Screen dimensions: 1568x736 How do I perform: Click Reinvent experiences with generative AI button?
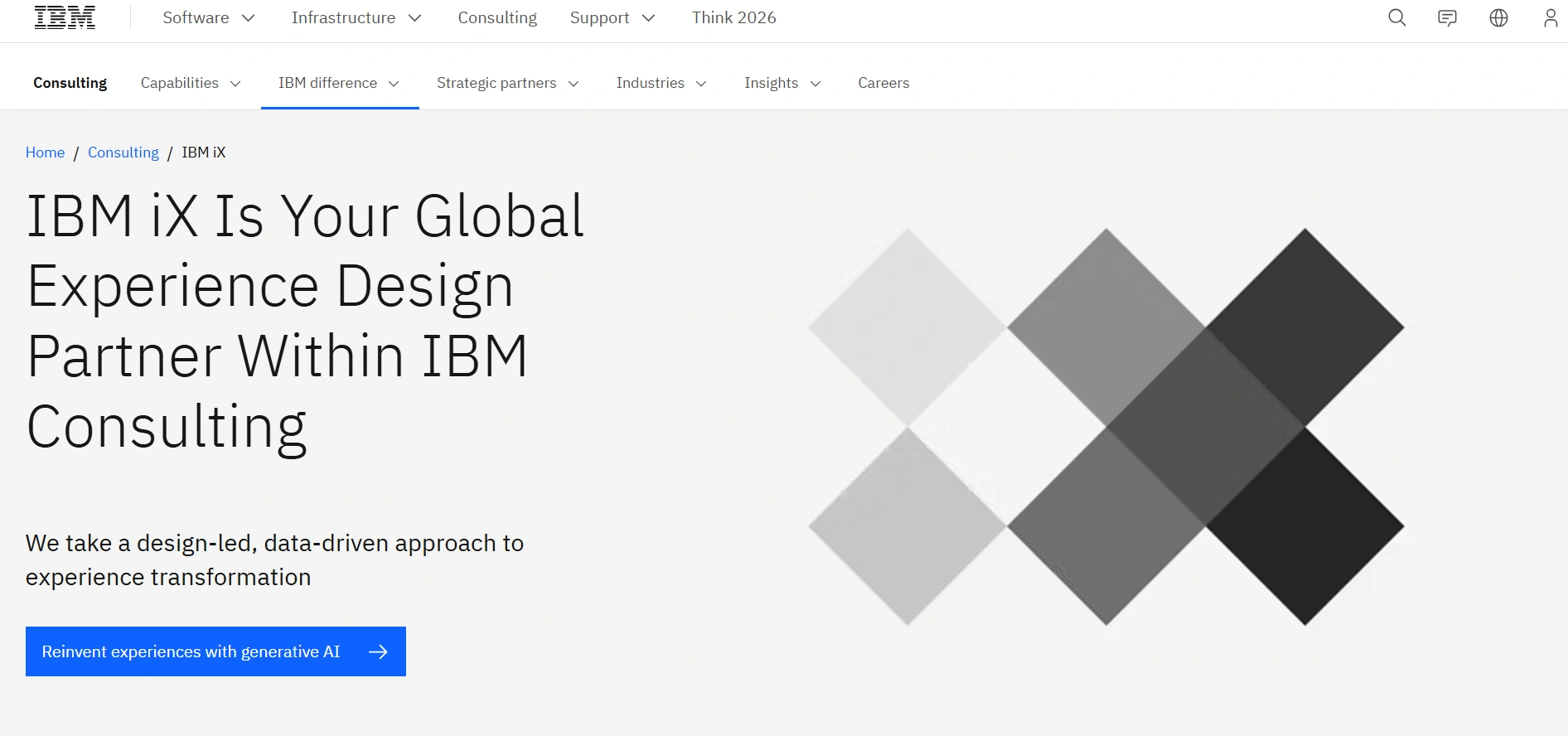click(191, 651)
